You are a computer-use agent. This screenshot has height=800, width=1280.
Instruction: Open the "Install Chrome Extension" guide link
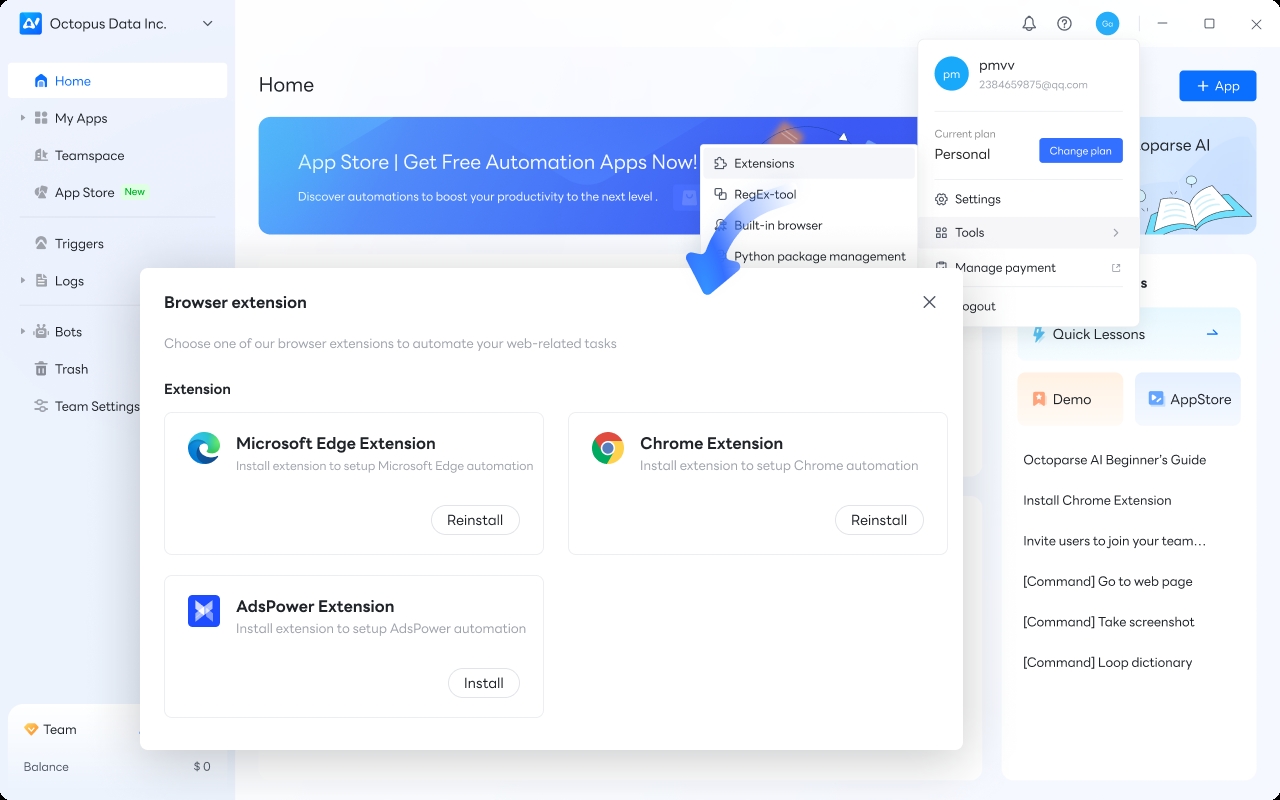click(x=1097, y=500)
